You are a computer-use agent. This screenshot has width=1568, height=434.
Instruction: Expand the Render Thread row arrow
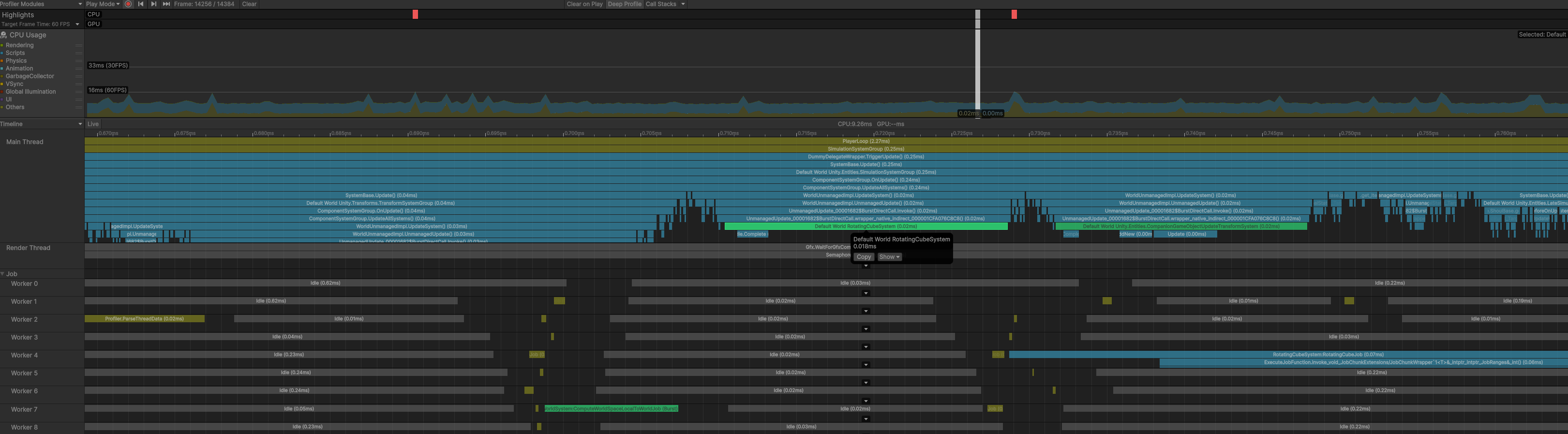tap(866, 266)
